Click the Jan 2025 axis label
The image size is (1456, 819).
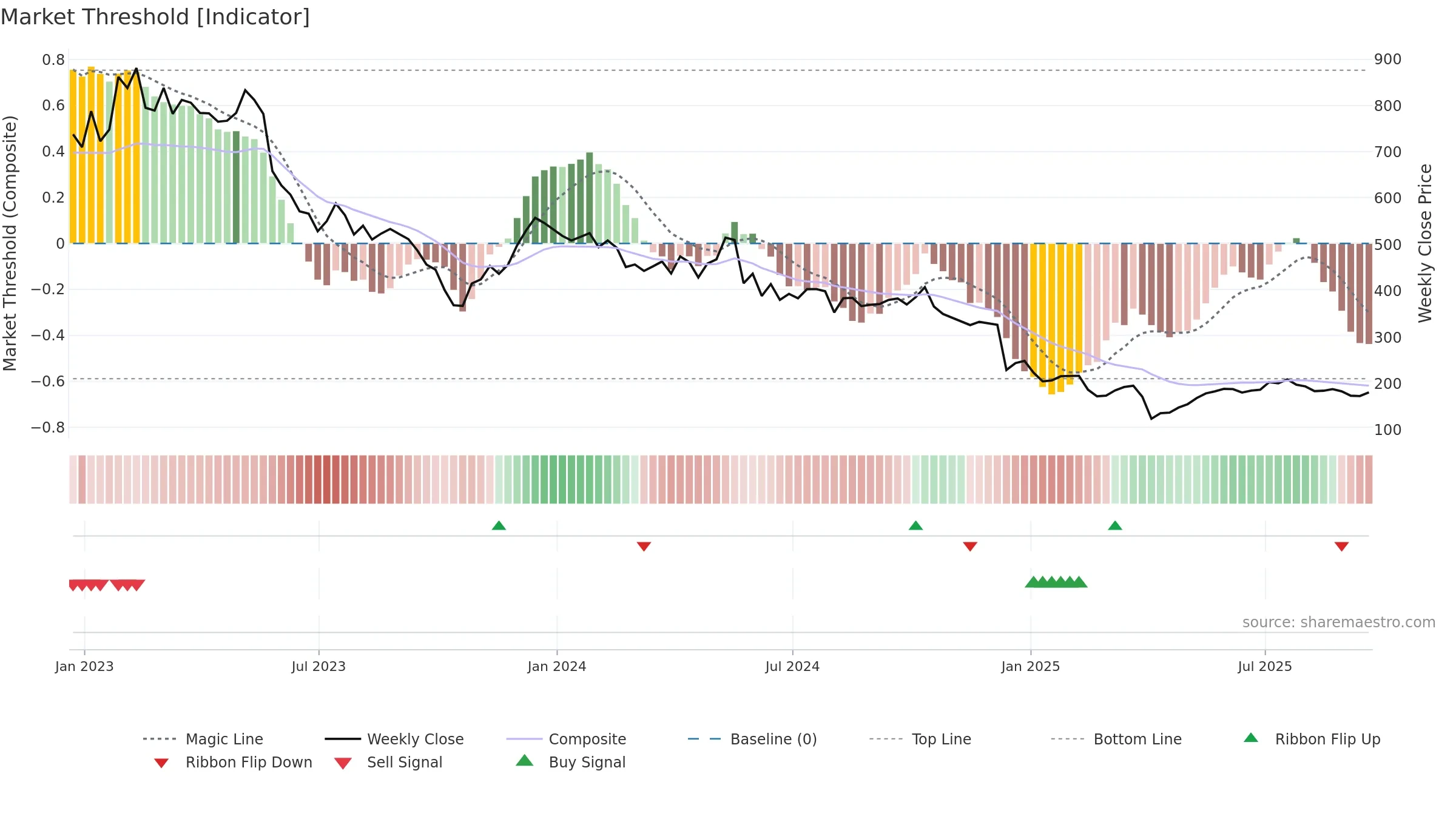[x=1031, y=666]
